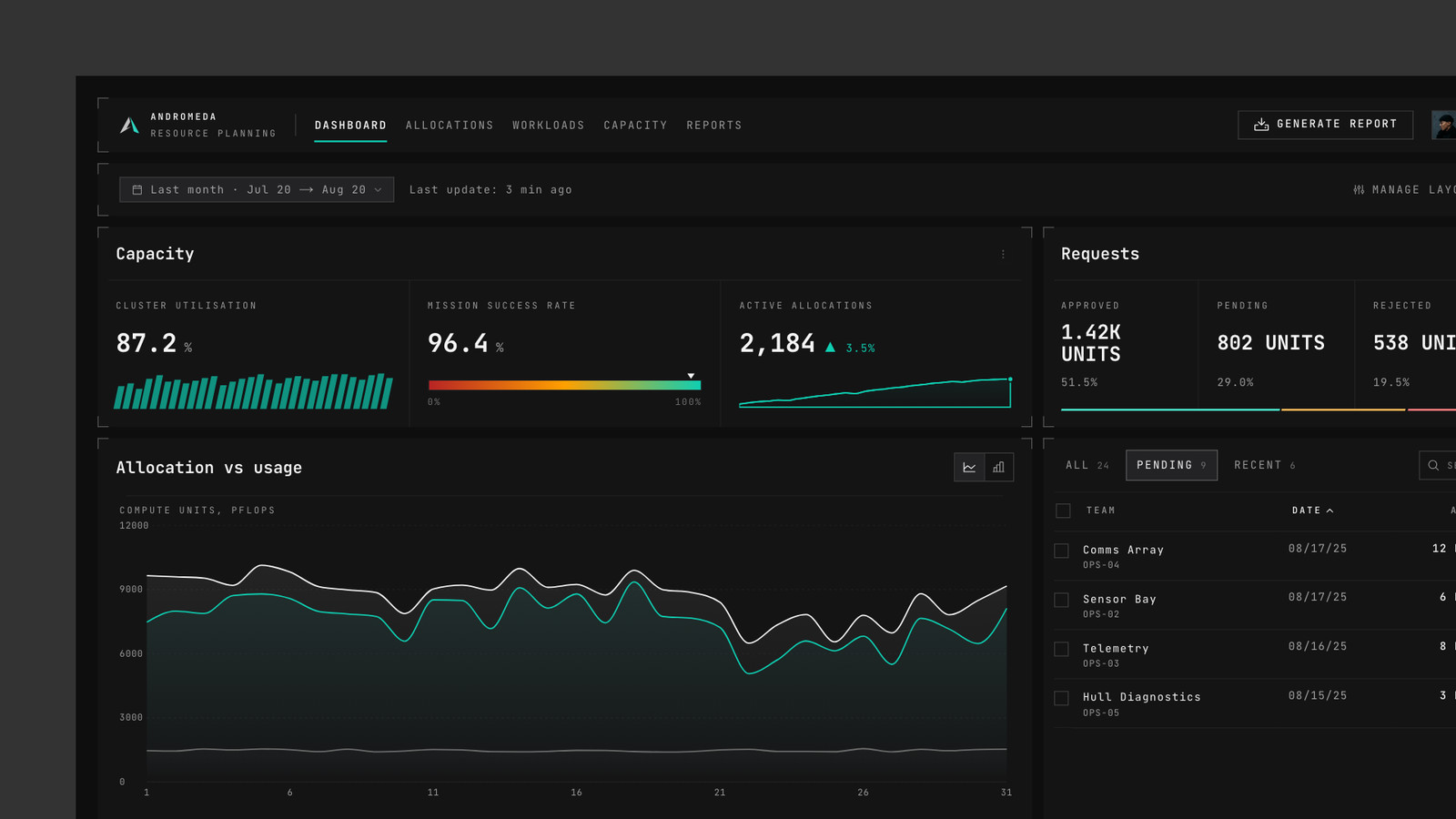Click the 802 UNITS pending value
The image size is (1456, 819).
(x=1270, y=343)
